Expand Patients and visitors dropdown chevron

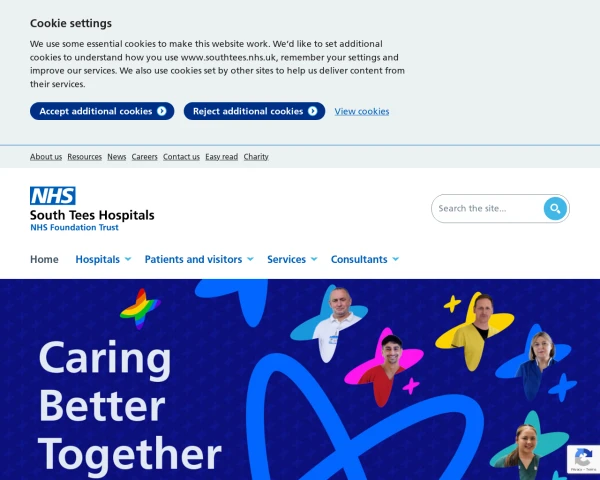click(251, 259)
